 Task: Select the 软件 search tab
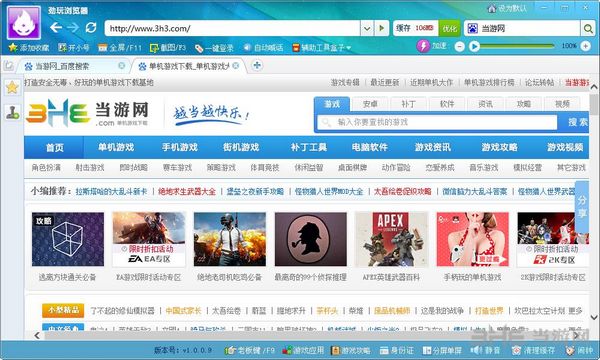[x=447, y=104]
